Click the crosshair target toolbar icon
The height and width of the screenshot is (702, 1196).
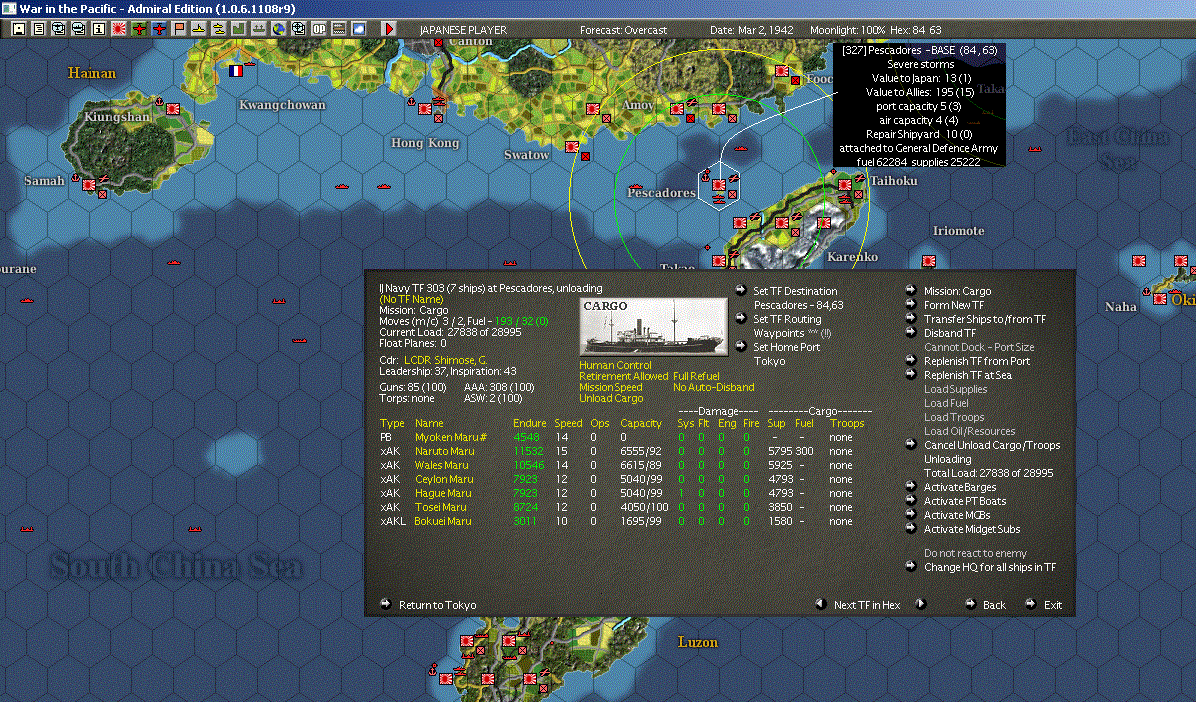298,29
